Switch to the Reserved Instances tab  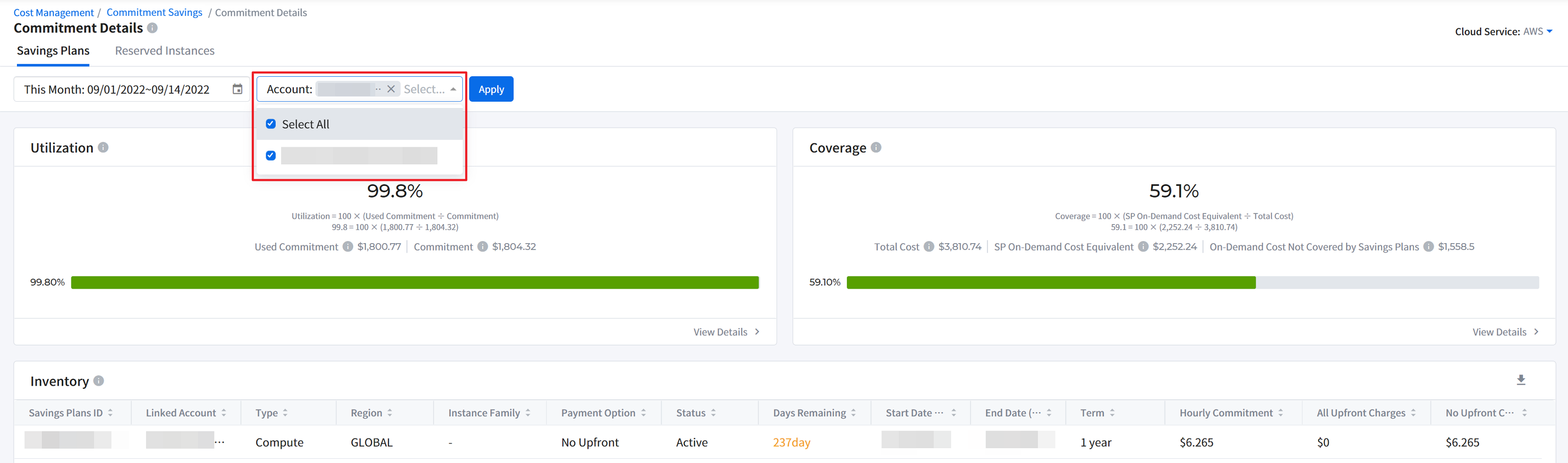coord(164,50)
